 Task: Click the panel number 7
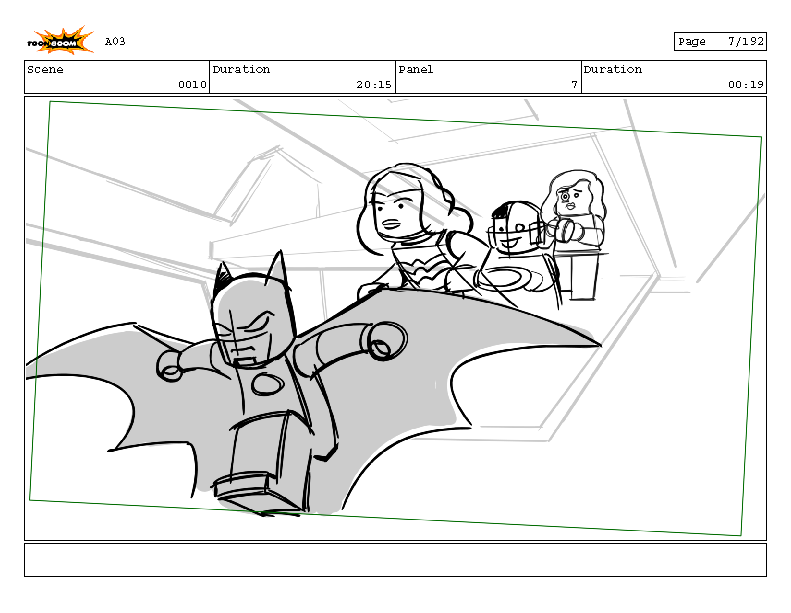point(574,85)
